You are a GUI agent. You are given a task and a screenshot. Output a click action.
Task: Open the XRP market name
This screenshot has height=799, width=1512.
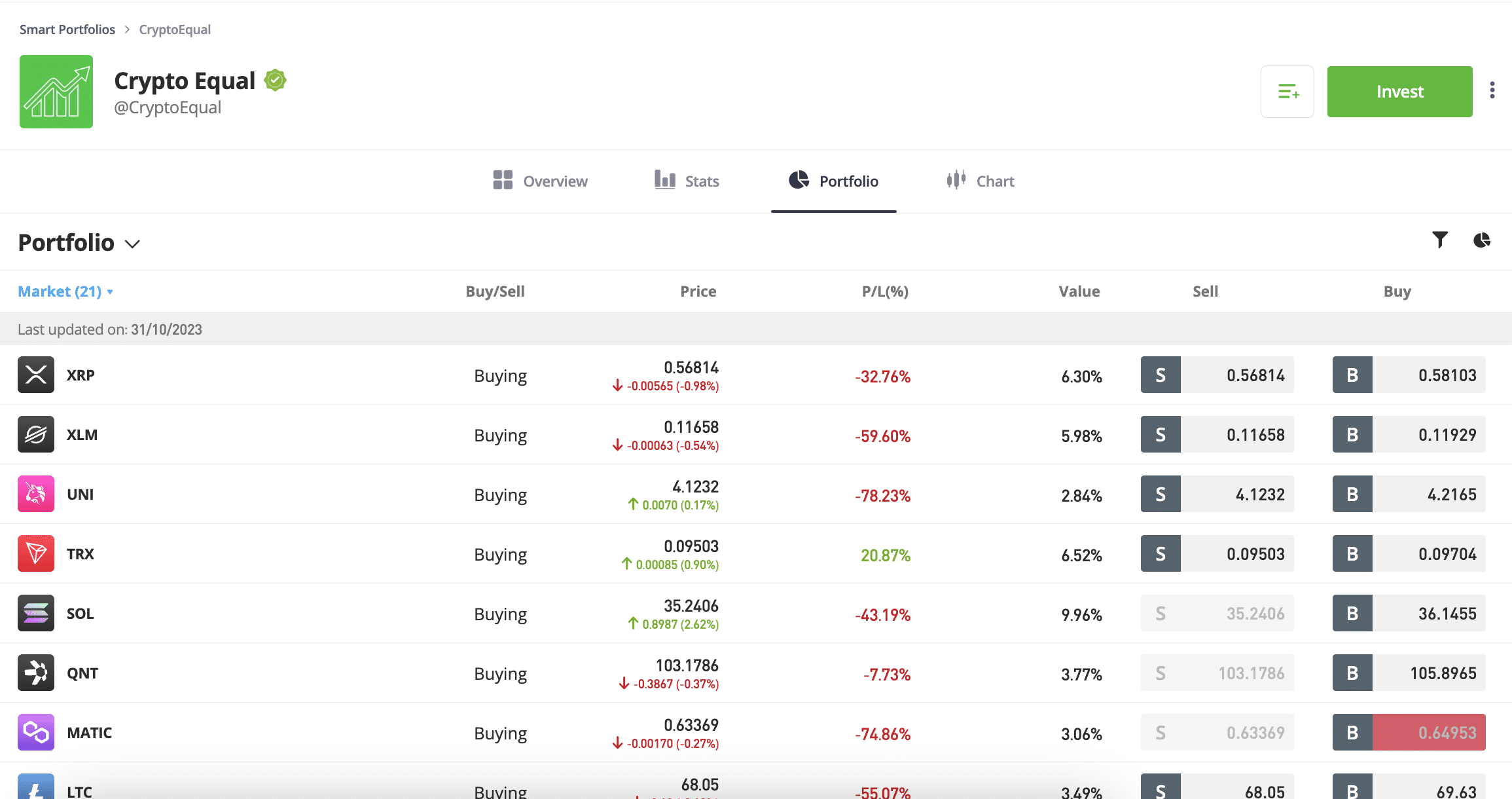coord(81,375)
